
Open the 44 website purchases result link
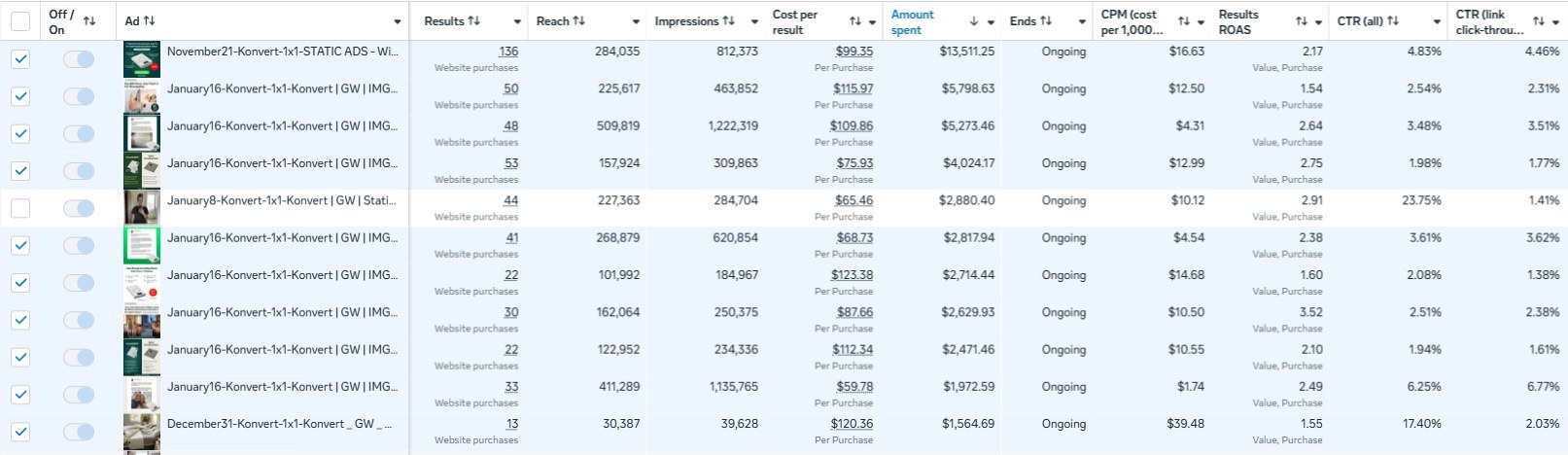point(510,200)
